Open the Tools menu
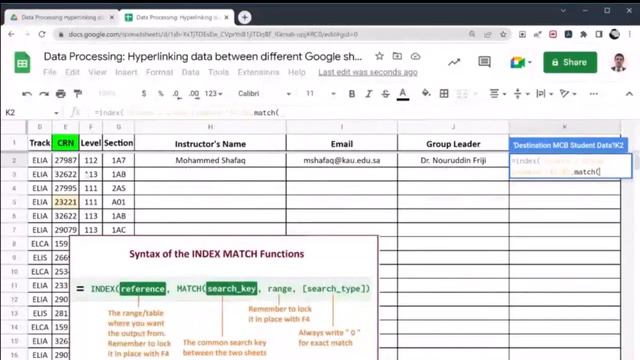 point(218,72)
